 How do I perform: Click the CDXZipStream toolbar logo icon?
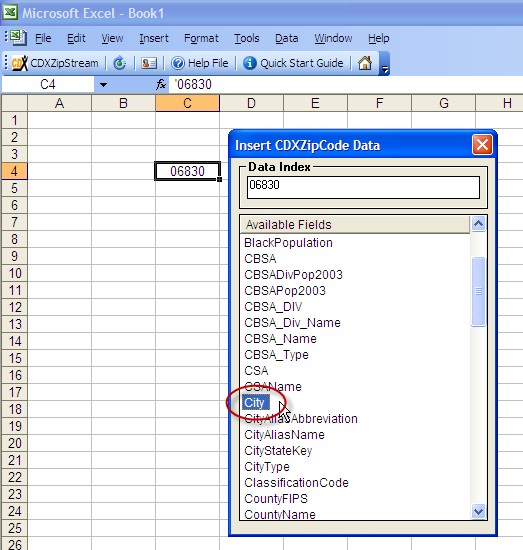click(20, 63)
